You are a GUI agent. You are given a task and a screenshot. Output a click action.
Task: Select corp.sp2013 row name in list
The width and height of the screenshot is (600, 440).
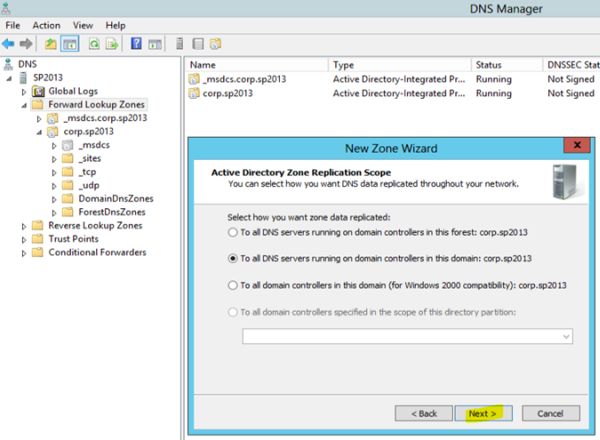pos(228,93)
